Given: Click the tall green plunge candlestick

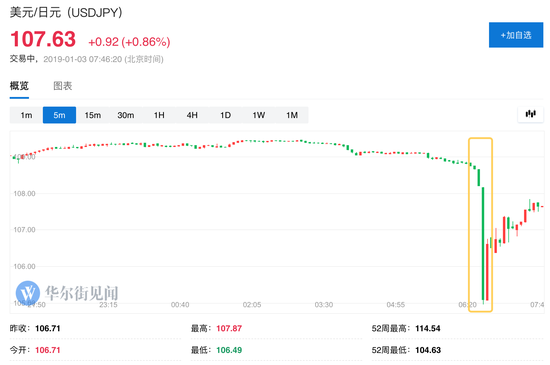Looking at the screenshot, I should click(x=483, y=243).
